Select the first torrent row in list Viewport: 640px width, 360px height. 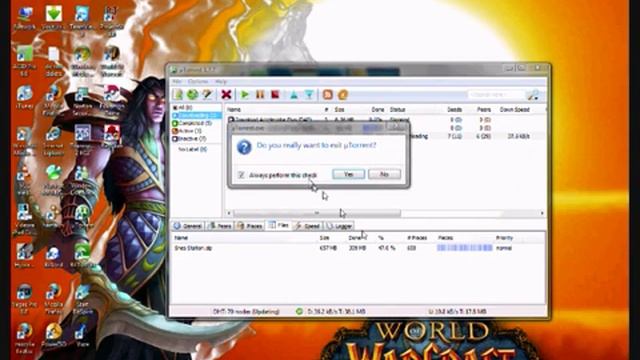(x=386, y=120)
